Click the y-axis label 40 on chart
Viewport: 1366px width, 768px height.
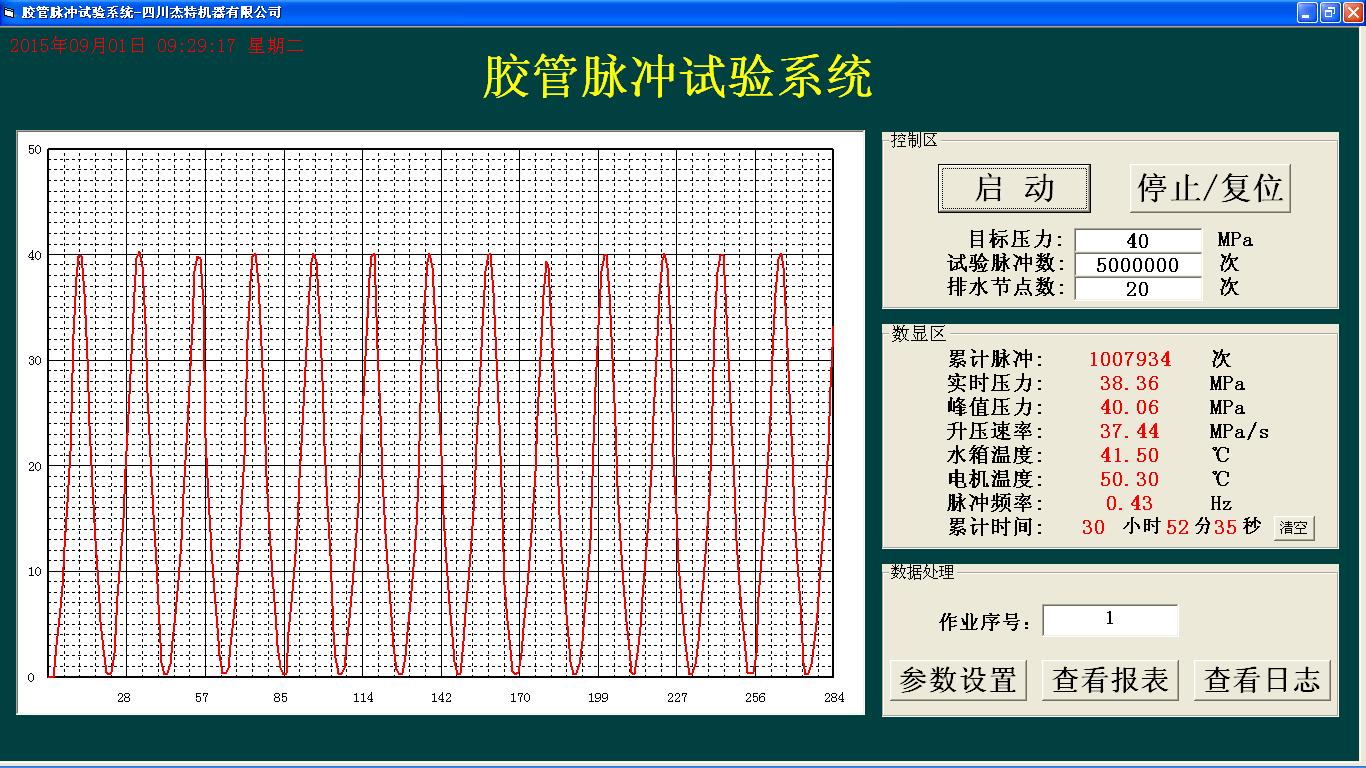pos(34,255)
